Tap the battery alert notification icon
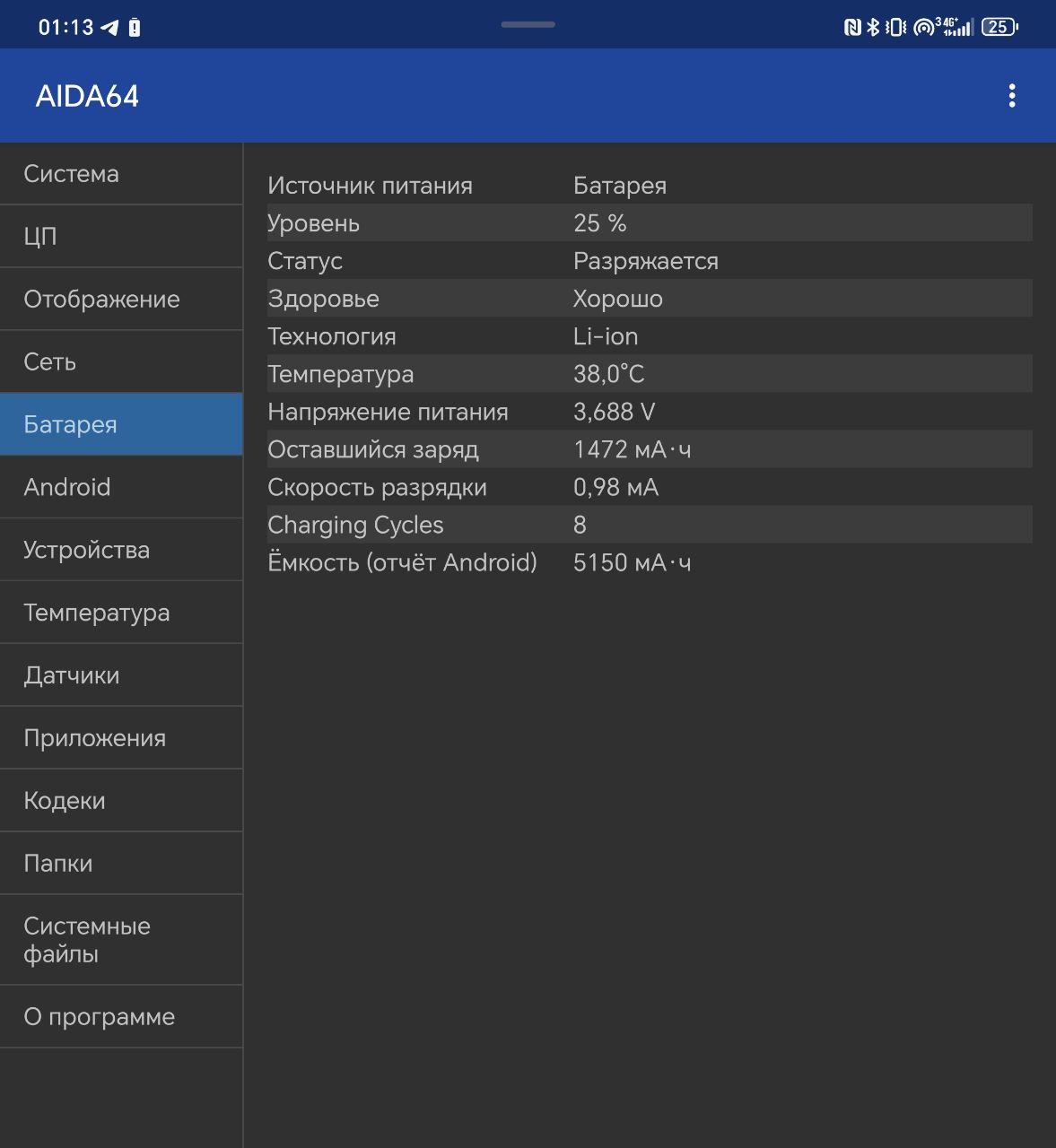Screen dimensions: 1056x1148 click(x=135, y=28)
